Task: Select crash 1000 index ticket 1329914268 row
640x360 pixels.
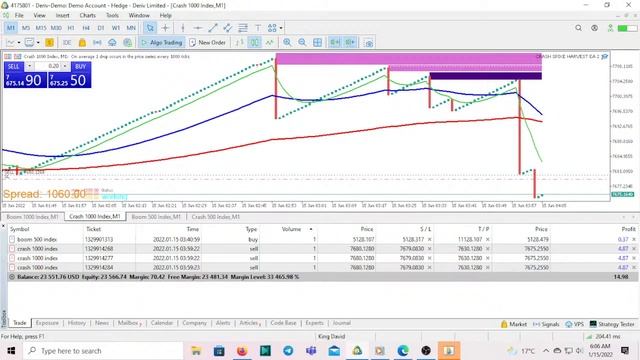Action: [322, 249]
